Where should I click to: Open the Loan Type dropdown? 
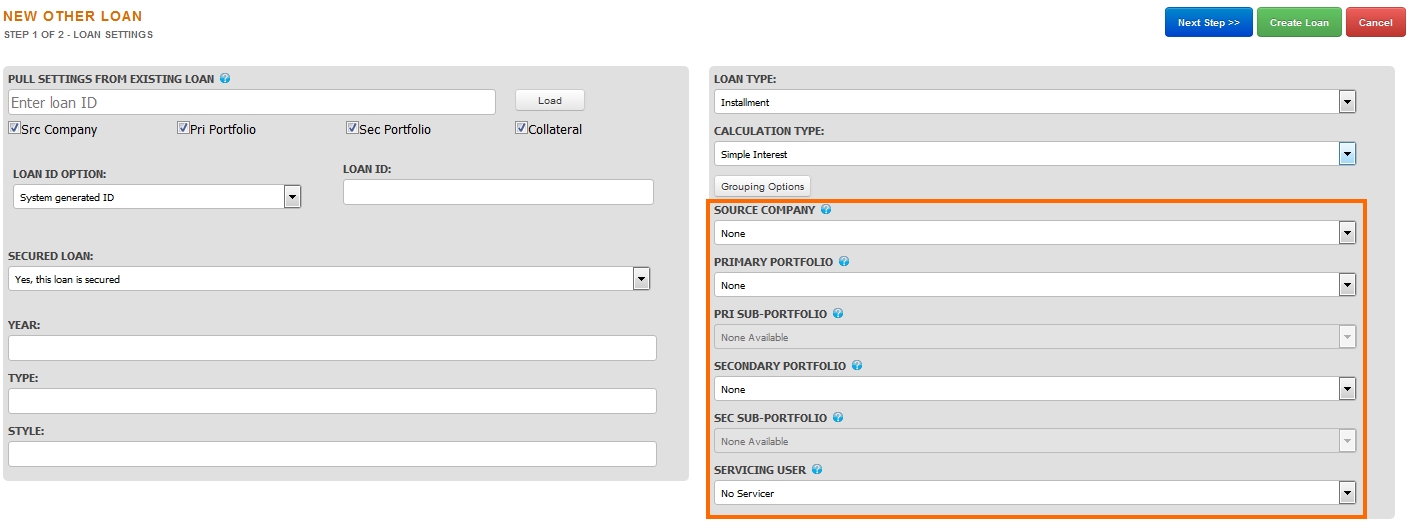pyautogui.click(x=1035, y=102)
